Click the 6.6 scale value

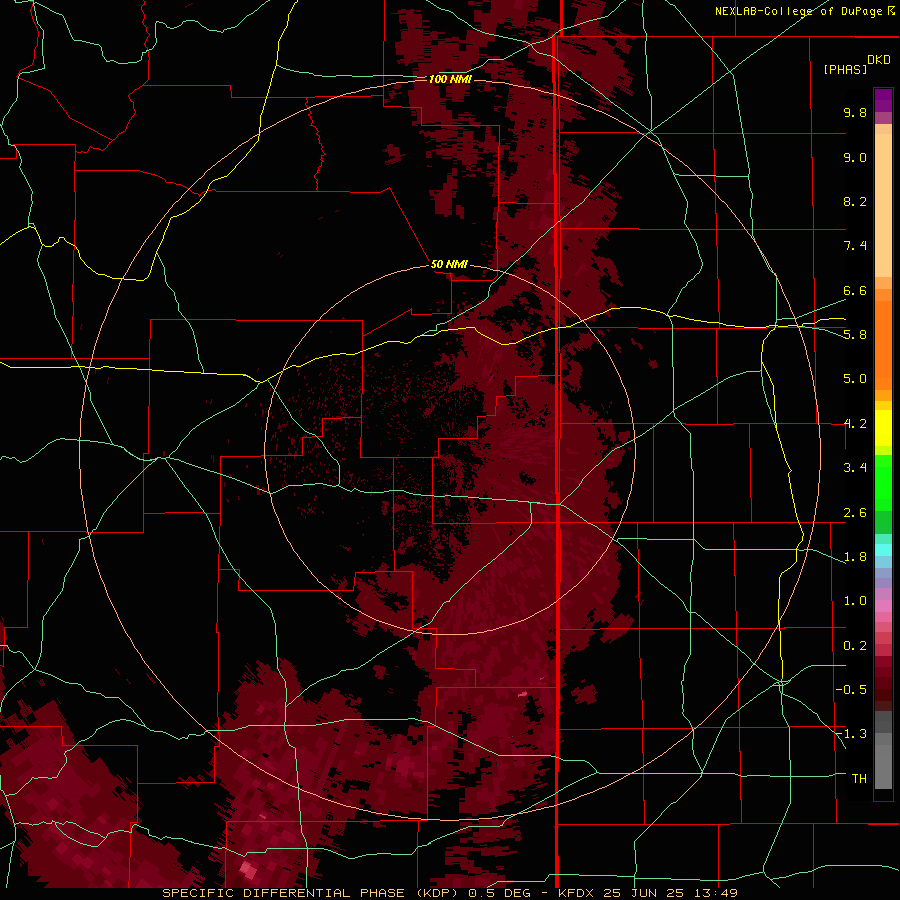click(x=855, y=290)
